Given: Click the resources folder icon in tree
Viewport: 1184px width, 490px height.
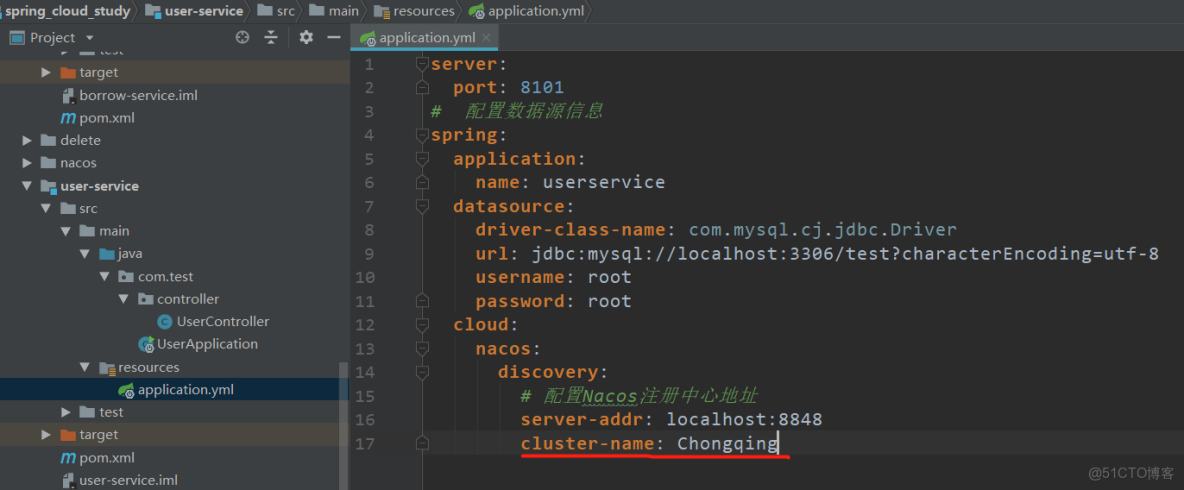Looking at the screenshot, I should coord(107,368).
